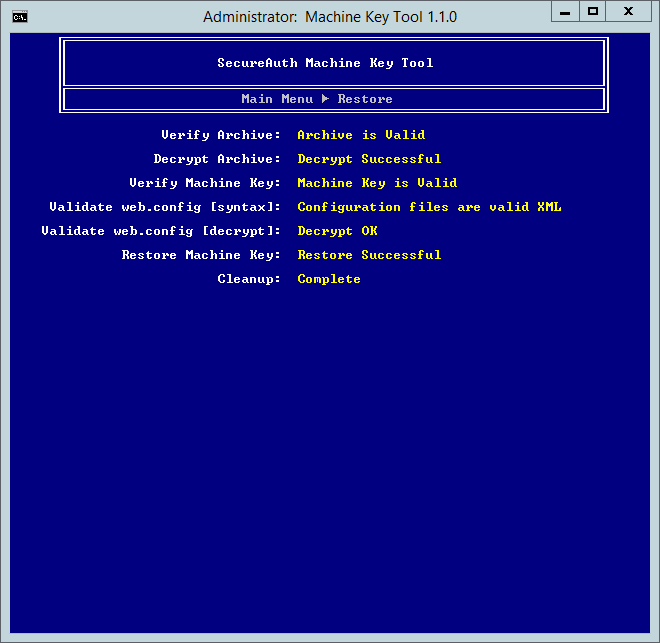This screenshot has width=660, height=643.
Task: Click the Cleanup label
Action: [249, 279]
